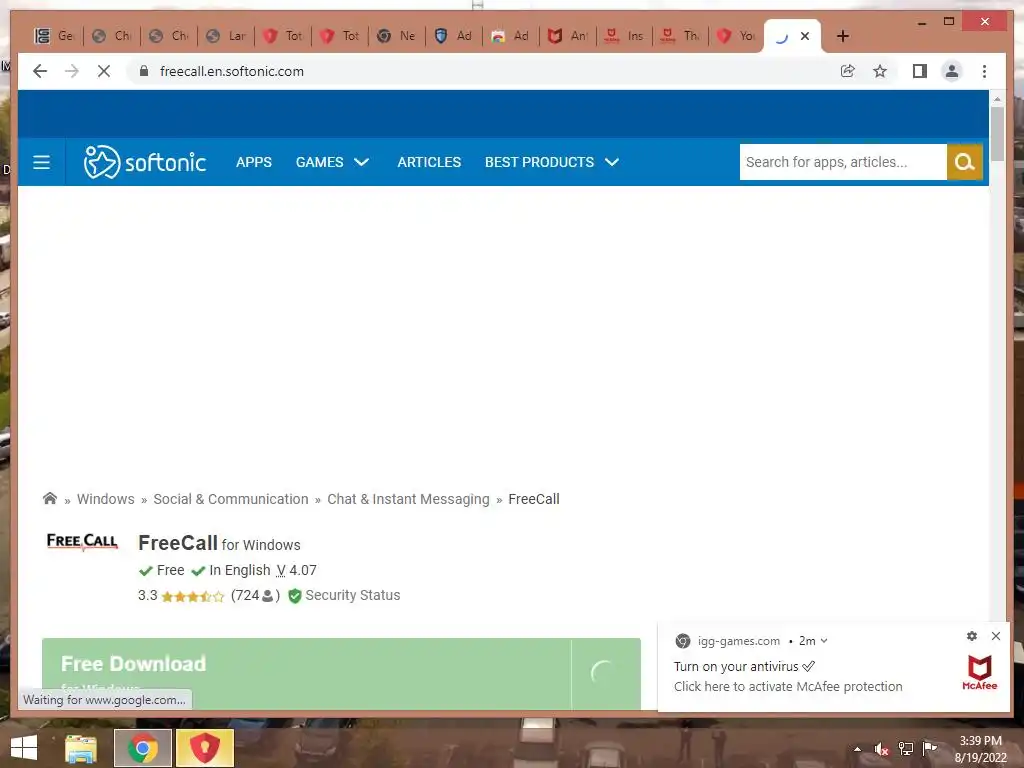Click the Windows breadcrumb link

tap(106, 499)
